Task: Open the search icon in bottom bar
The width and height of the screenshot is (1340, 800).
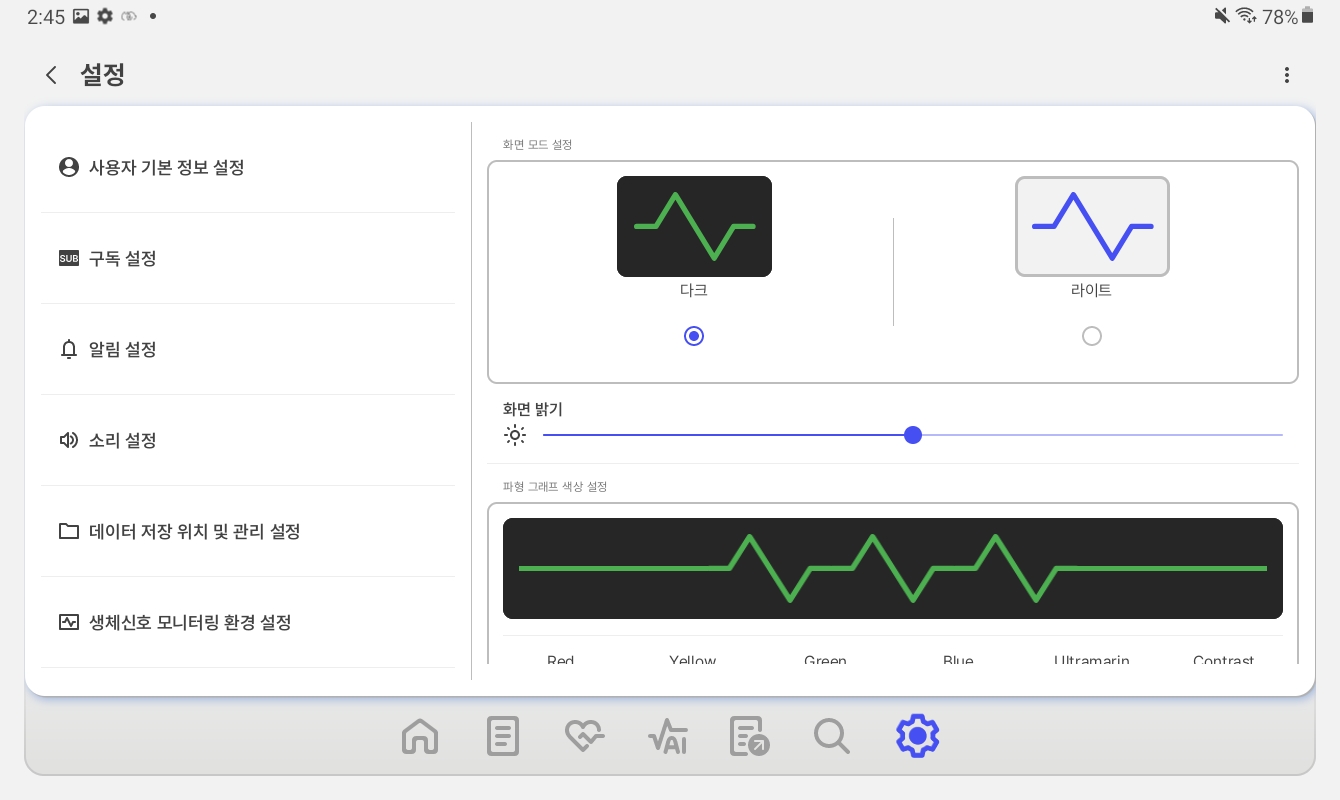Action: tap(832, 736)
